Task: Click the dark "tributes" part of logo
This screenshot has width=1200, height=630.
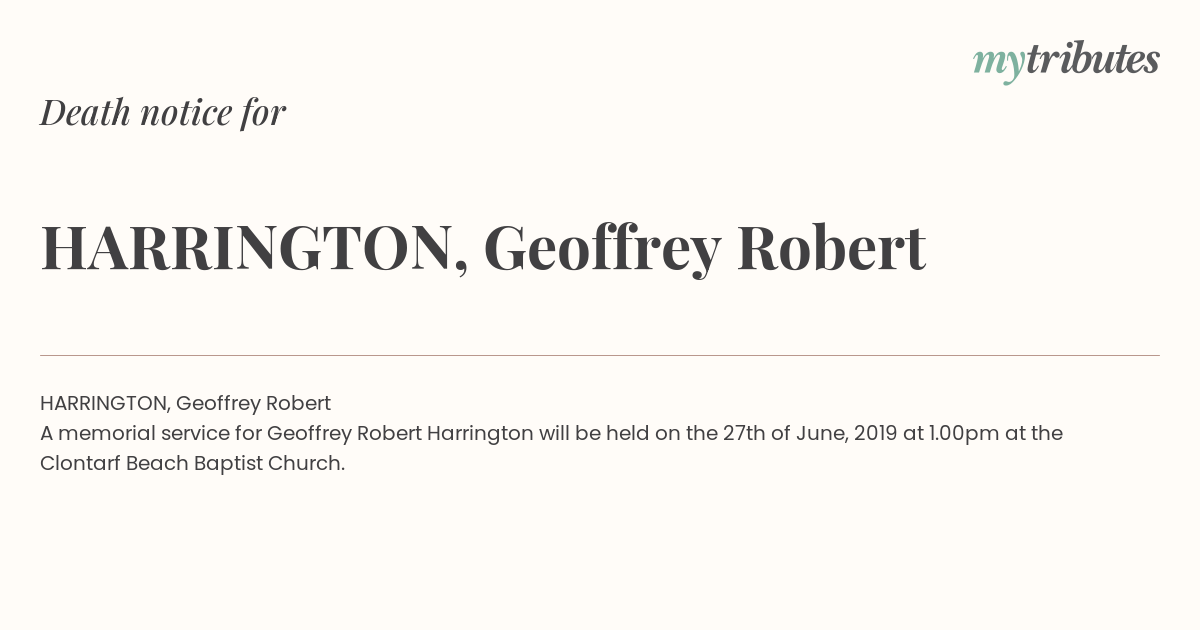Action: click(x=1093, y=60)
